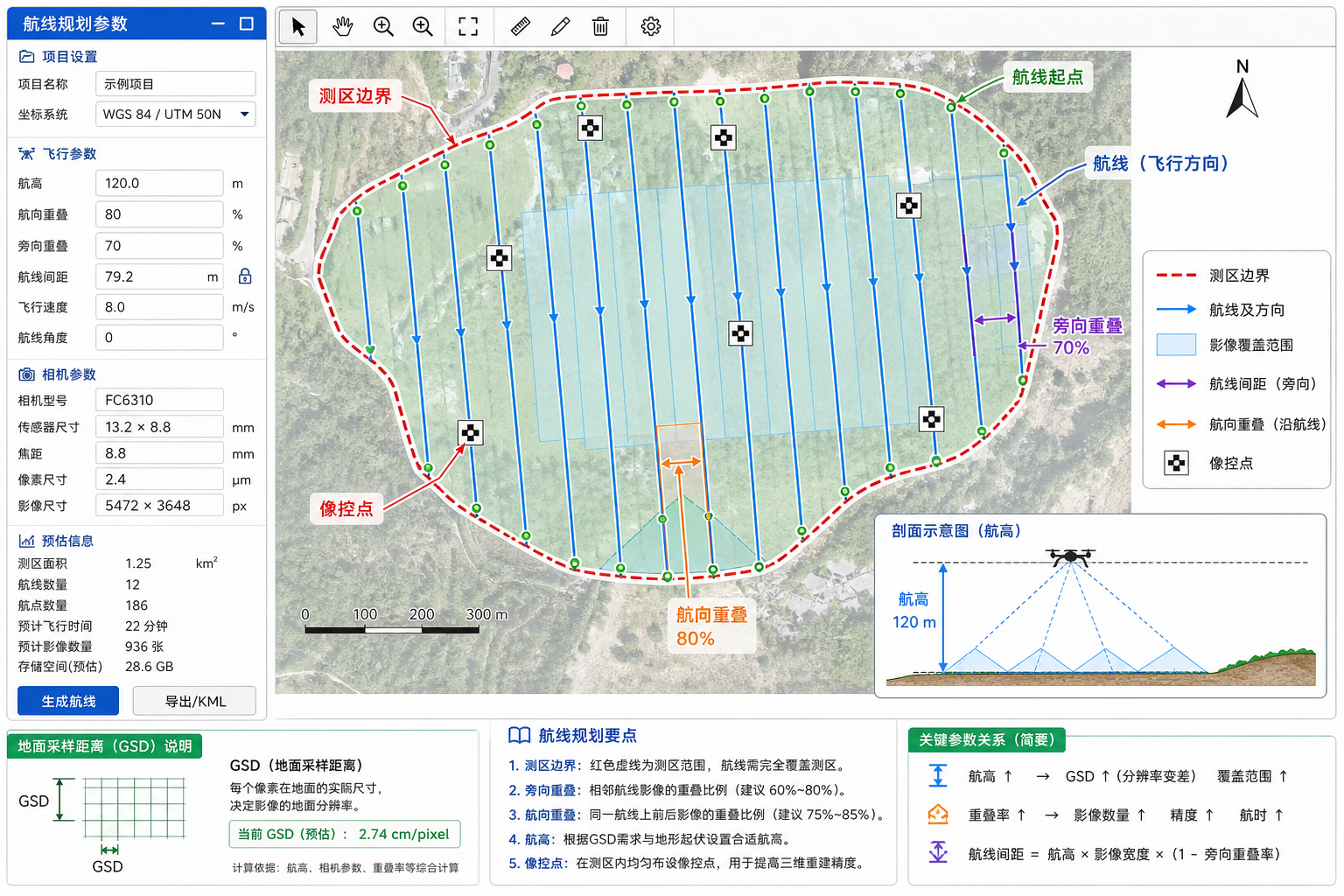Click the trash delete icon
Screen dimensions: 1344x896
(600, 26)
